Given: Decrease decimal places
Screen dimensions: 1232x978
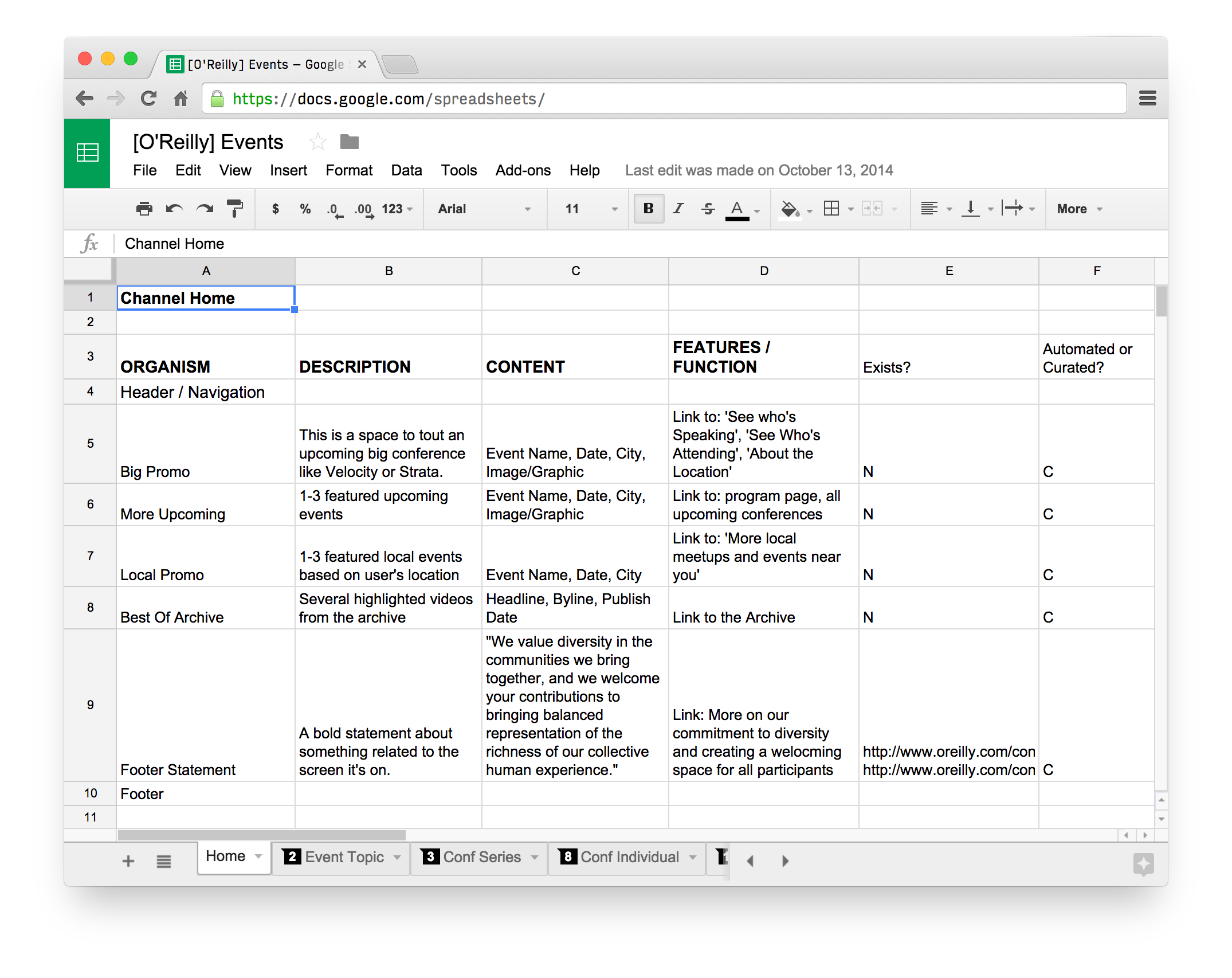Looking at the screenshot, I should coord(335,210).
